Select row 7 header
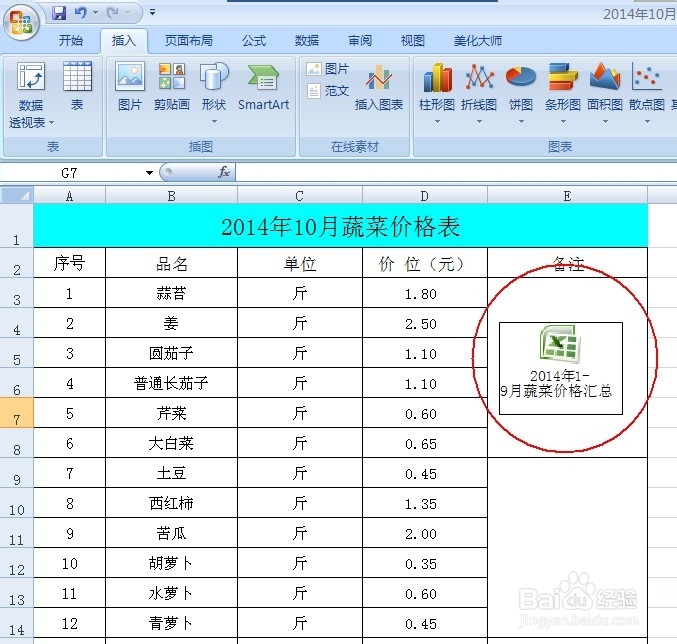The width and height of the screenshot is (677, 644). tap(17, 413)
